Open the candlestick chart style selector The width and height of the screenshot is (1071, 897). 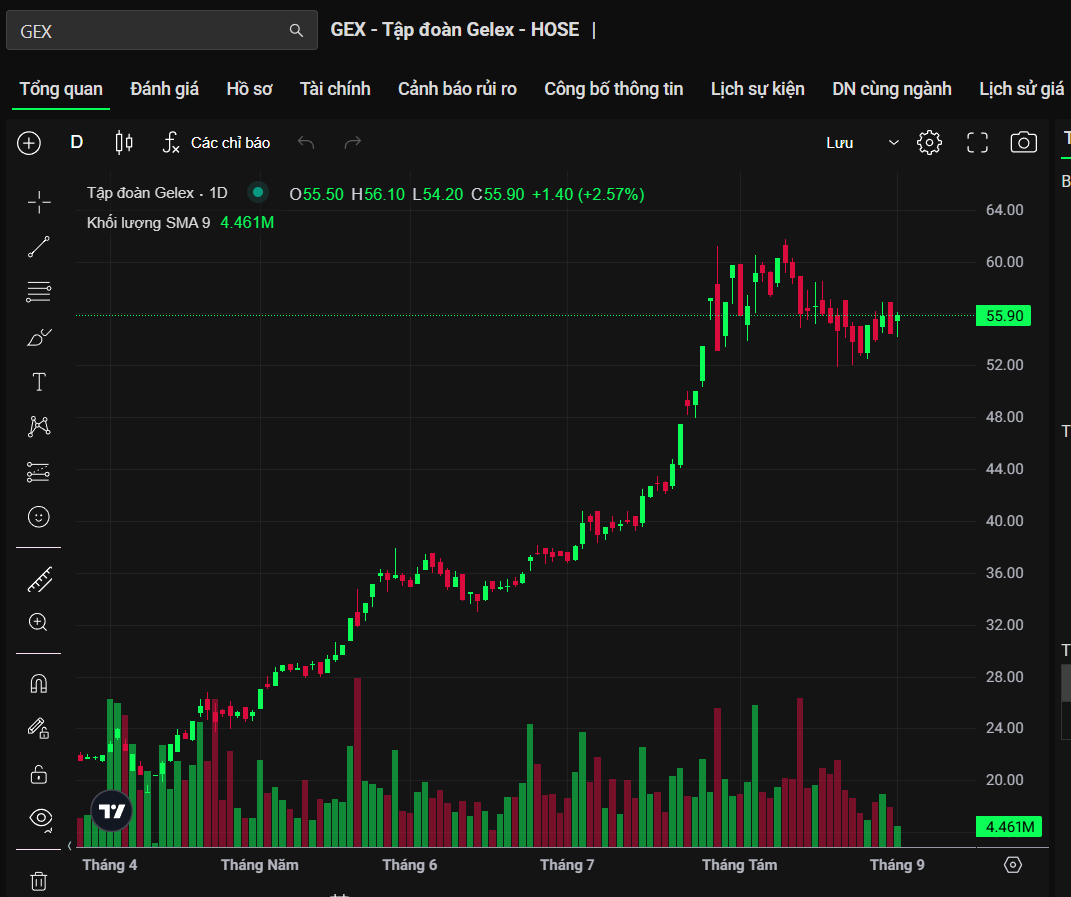coord(124,142)
